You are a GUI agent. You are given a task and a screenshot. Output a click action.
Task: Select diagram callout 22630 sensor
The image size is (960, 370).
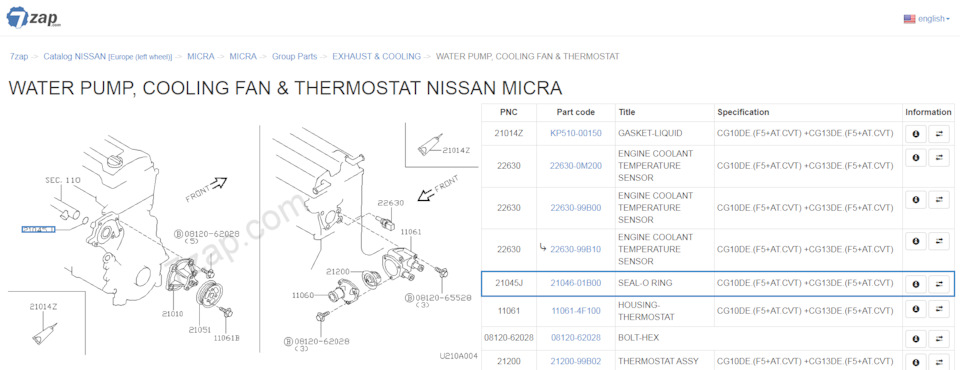[390, 203]
